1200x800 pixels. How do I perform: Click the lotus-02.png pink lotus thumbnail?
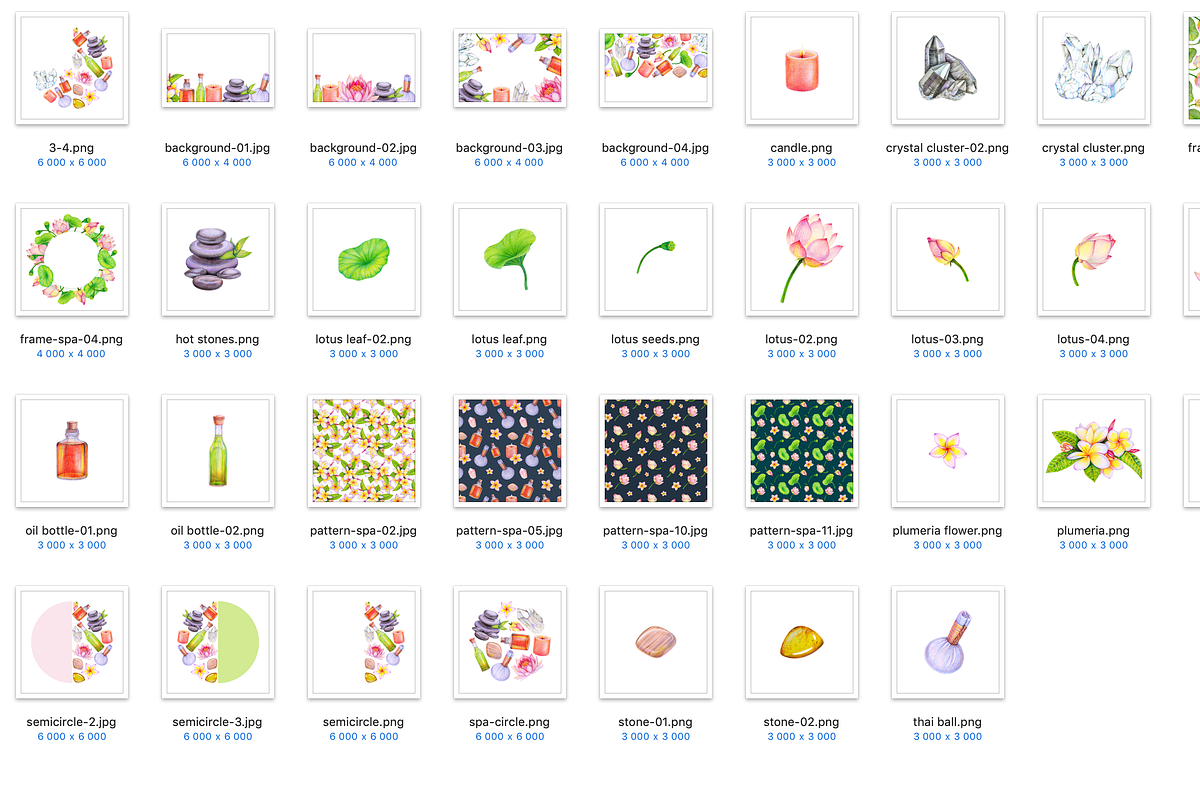(x=802, y=260)
